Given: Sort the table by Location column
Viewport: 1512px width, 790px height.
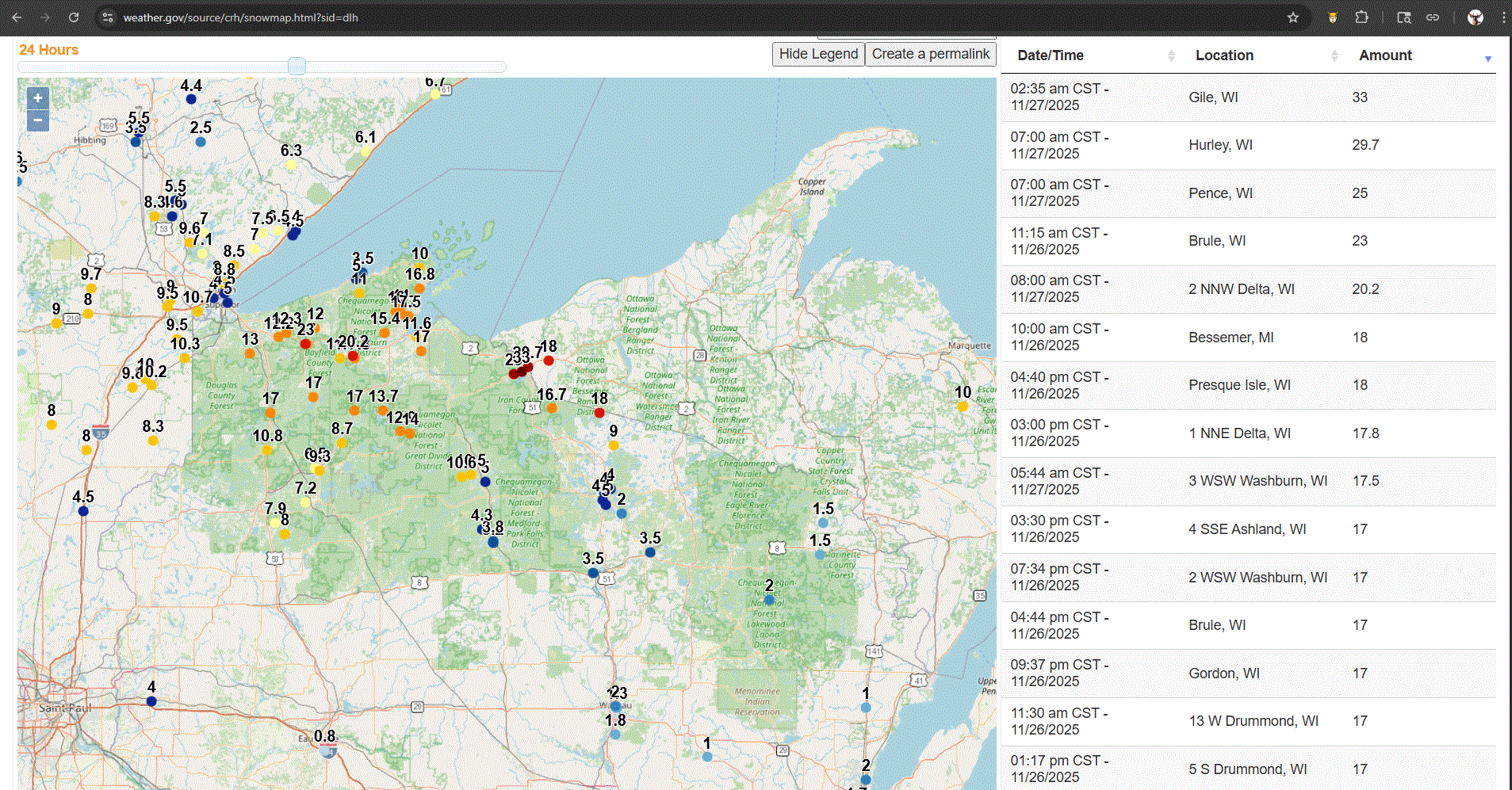Looking at the screenshot, I should point(1224,55).
